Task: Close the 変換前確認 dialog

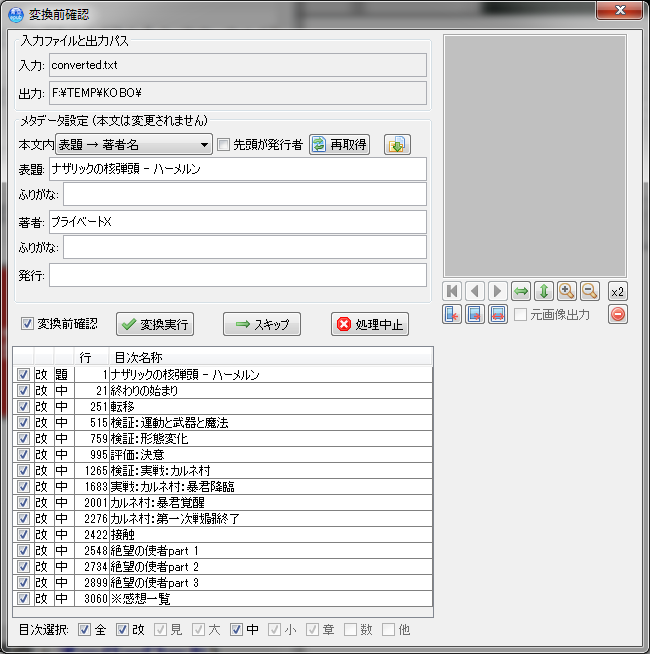Action: [620, 10]
